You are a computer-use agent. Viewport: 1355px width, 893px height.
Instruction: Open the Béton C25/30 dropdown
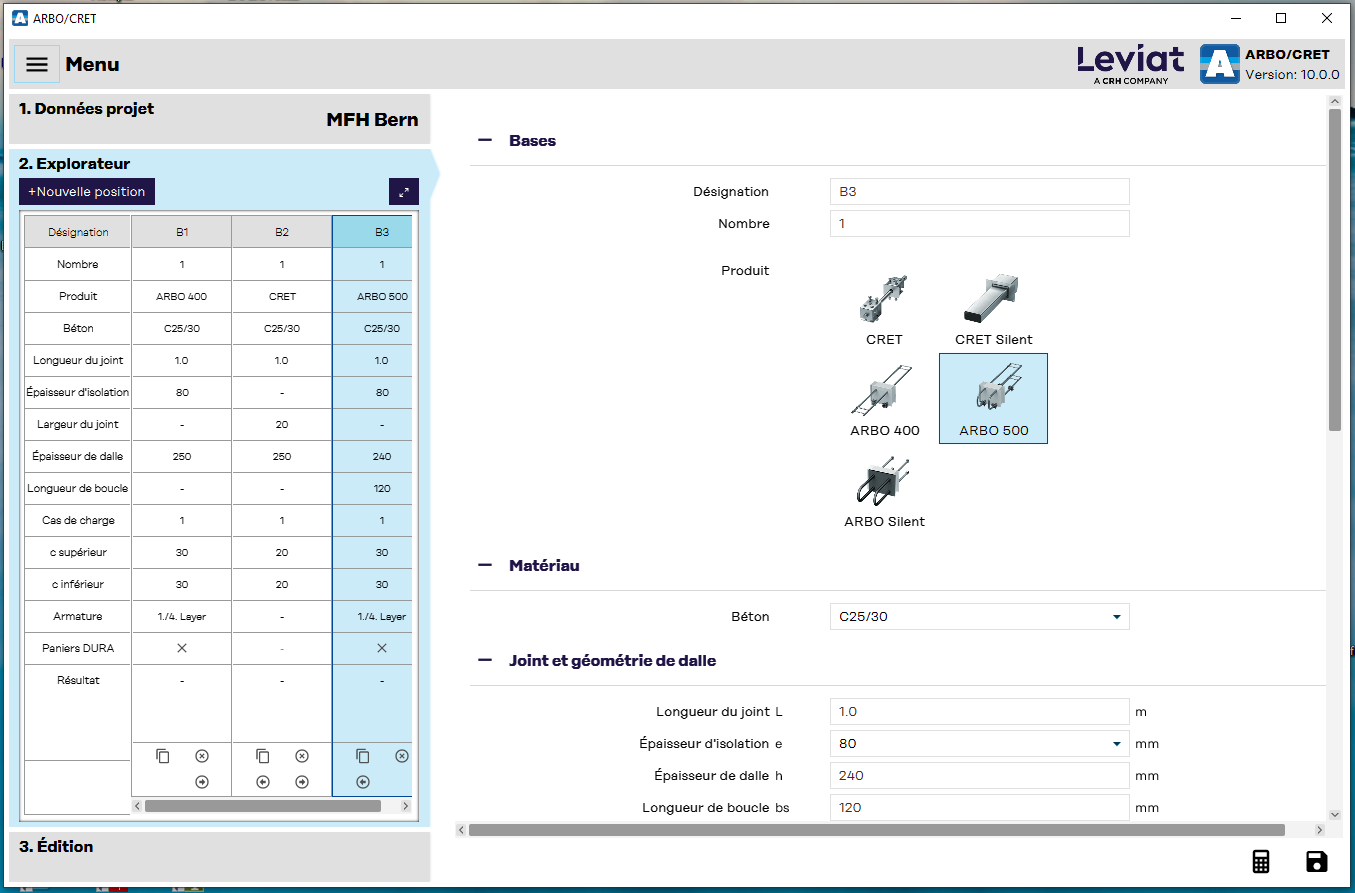point(980,617)
